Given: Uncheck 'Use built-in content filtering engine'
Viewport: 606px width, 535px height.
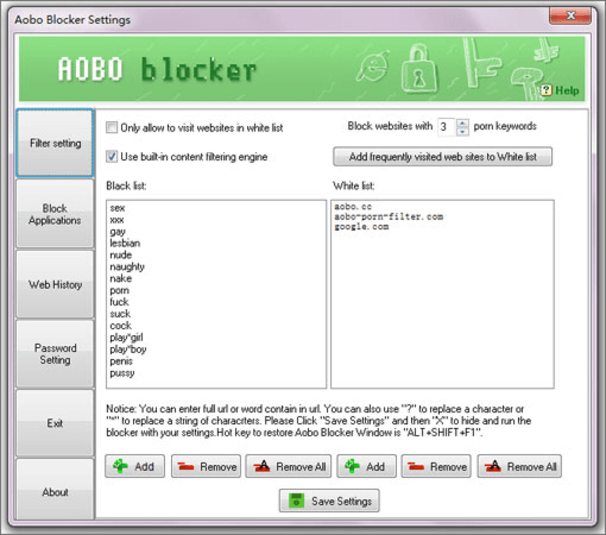Looking at the screenshot, I should (112, 157).
